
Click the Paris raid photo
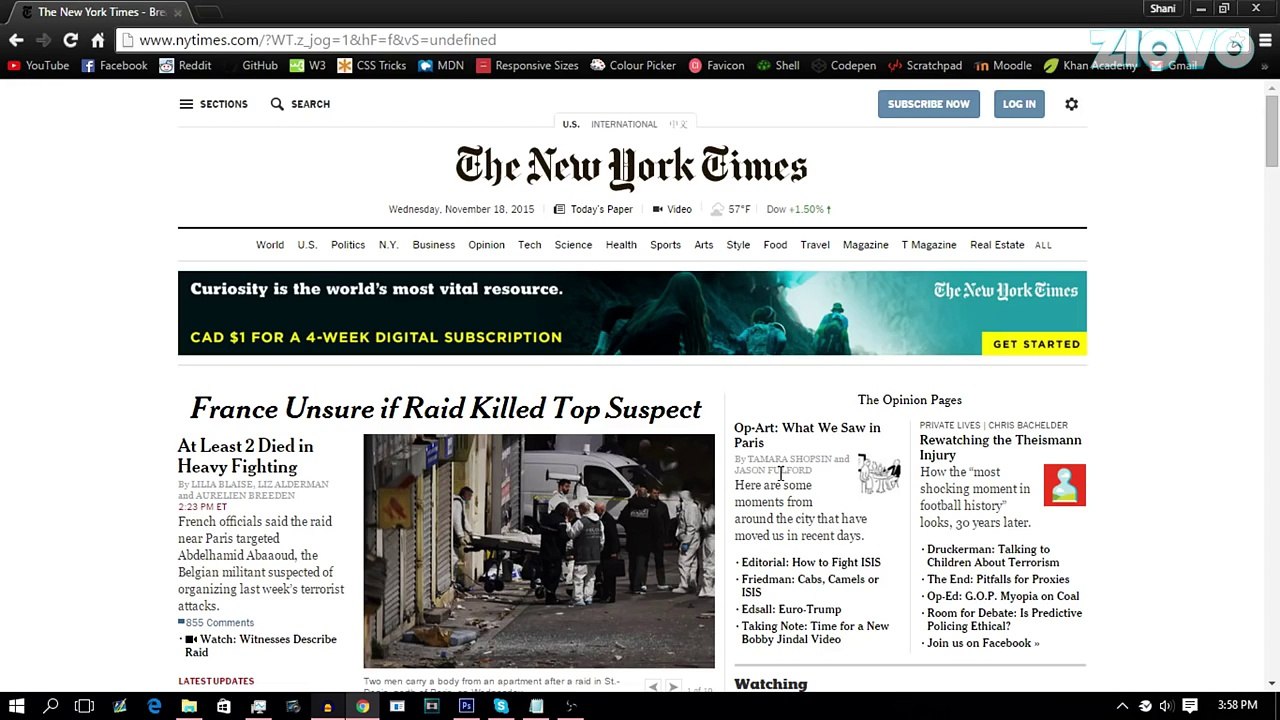(539, 551)
